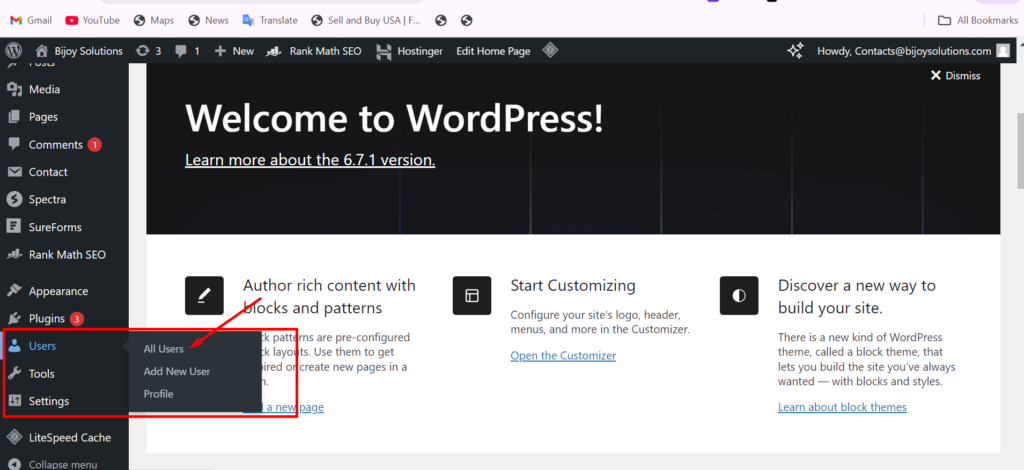Screen dimensions: 1024x470
Task: Click the SureForms sidebar icon
Action: [14, 227]
